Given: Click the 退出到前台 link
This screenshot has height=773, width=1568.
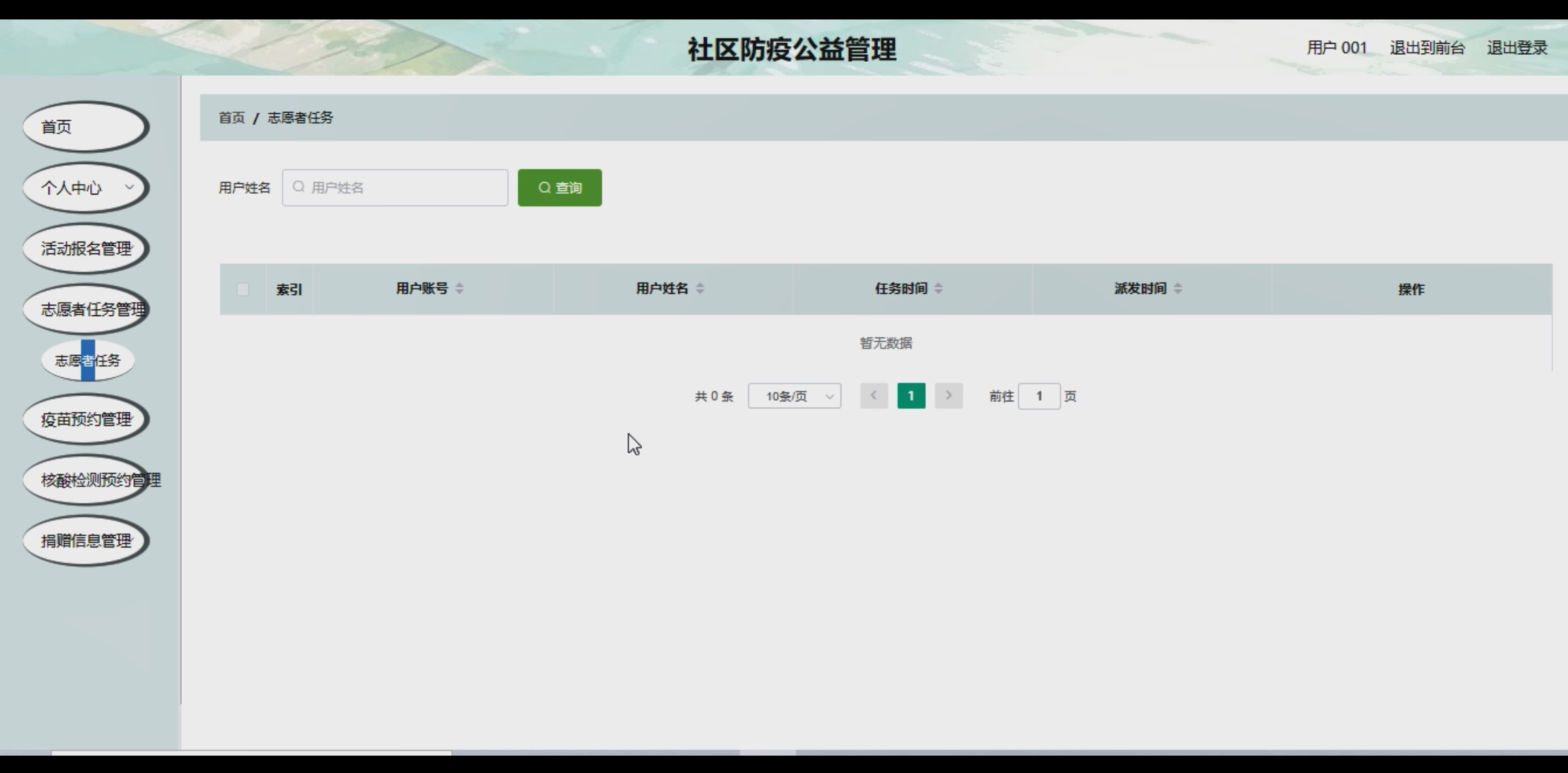Looking at the screenshot, I should coord(1427,48).
